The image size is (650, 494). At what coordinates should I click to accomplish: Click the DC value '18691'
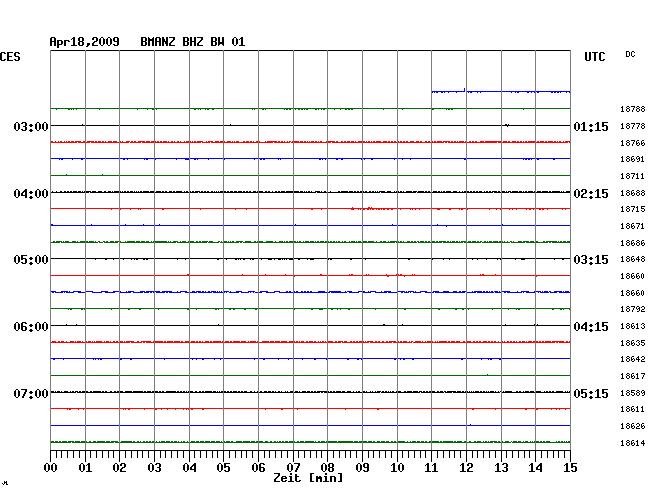pyautogui.click(x=633, y=159)
